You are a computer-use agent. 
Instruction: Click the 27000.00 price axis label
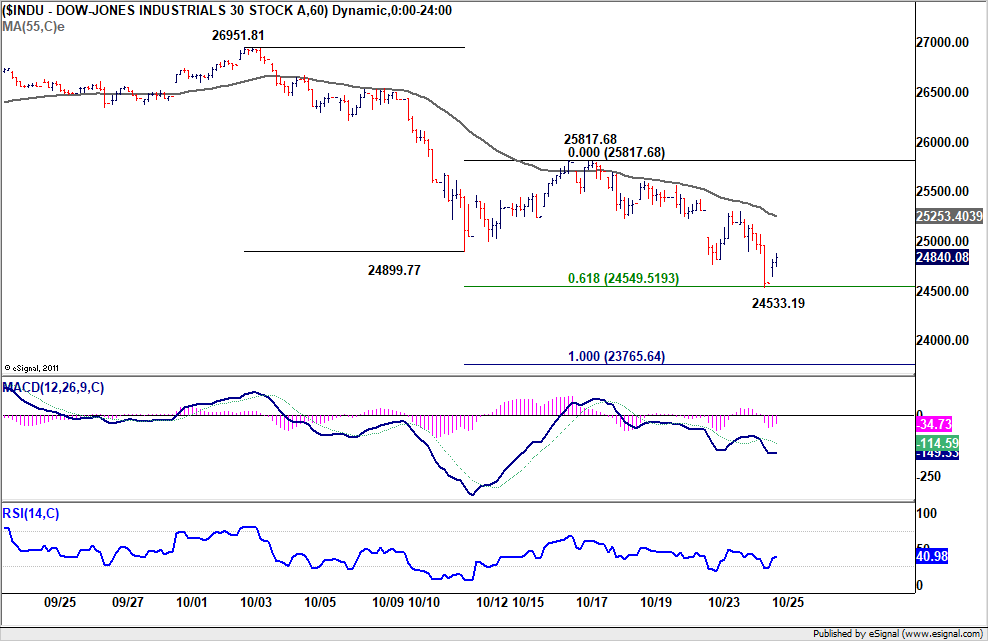(x=942, y=43)
